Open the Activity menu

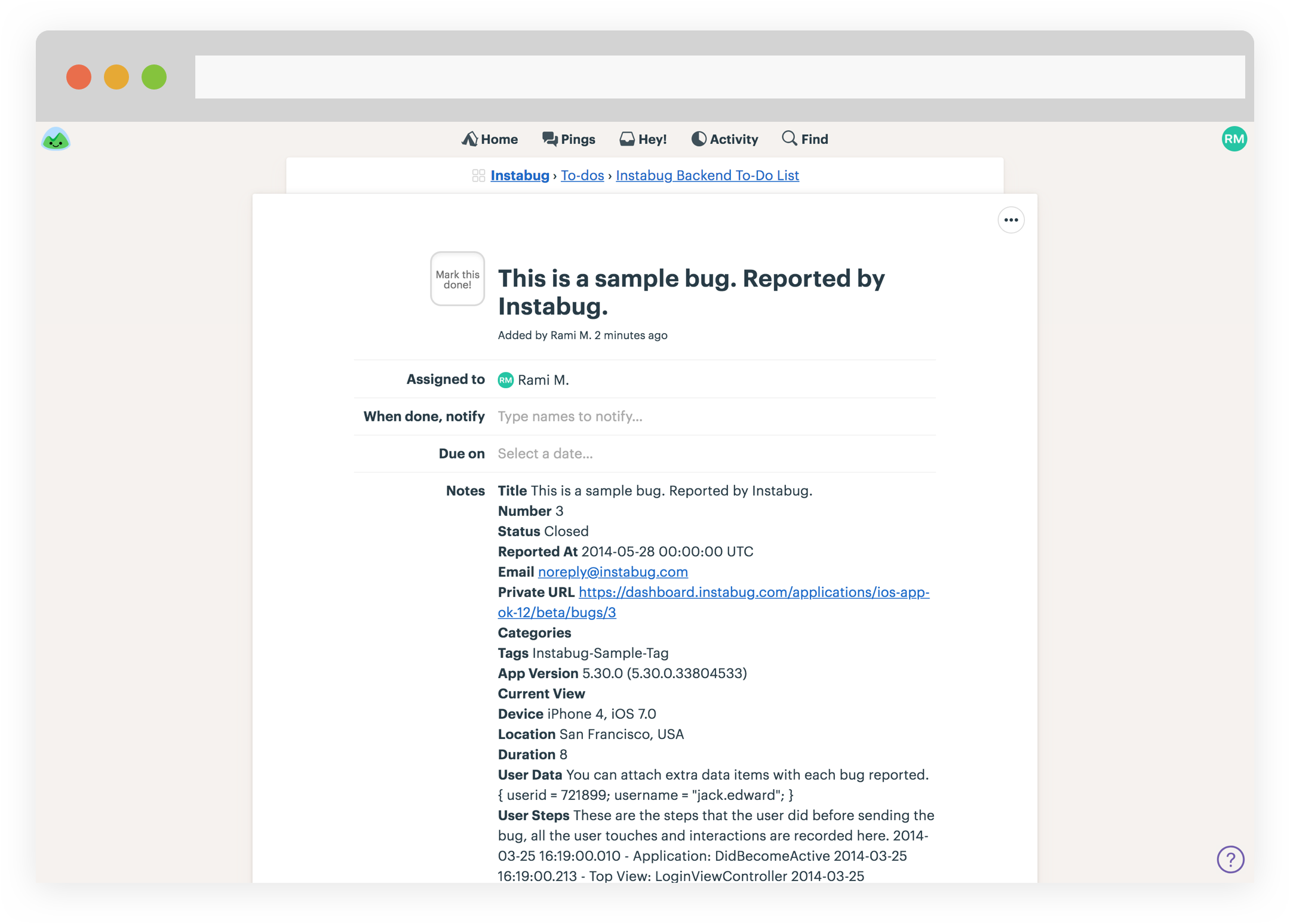coord(724,139)
